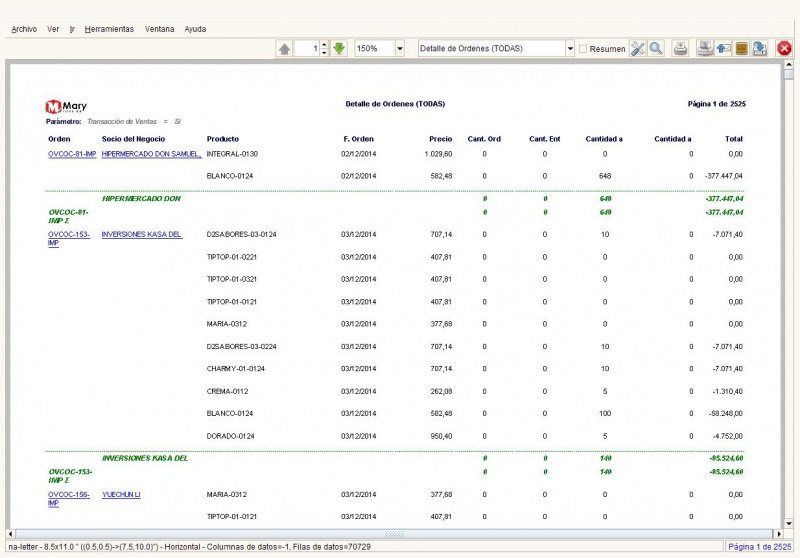Click the brown drawer export icon
800x558 pixels.
741,49
